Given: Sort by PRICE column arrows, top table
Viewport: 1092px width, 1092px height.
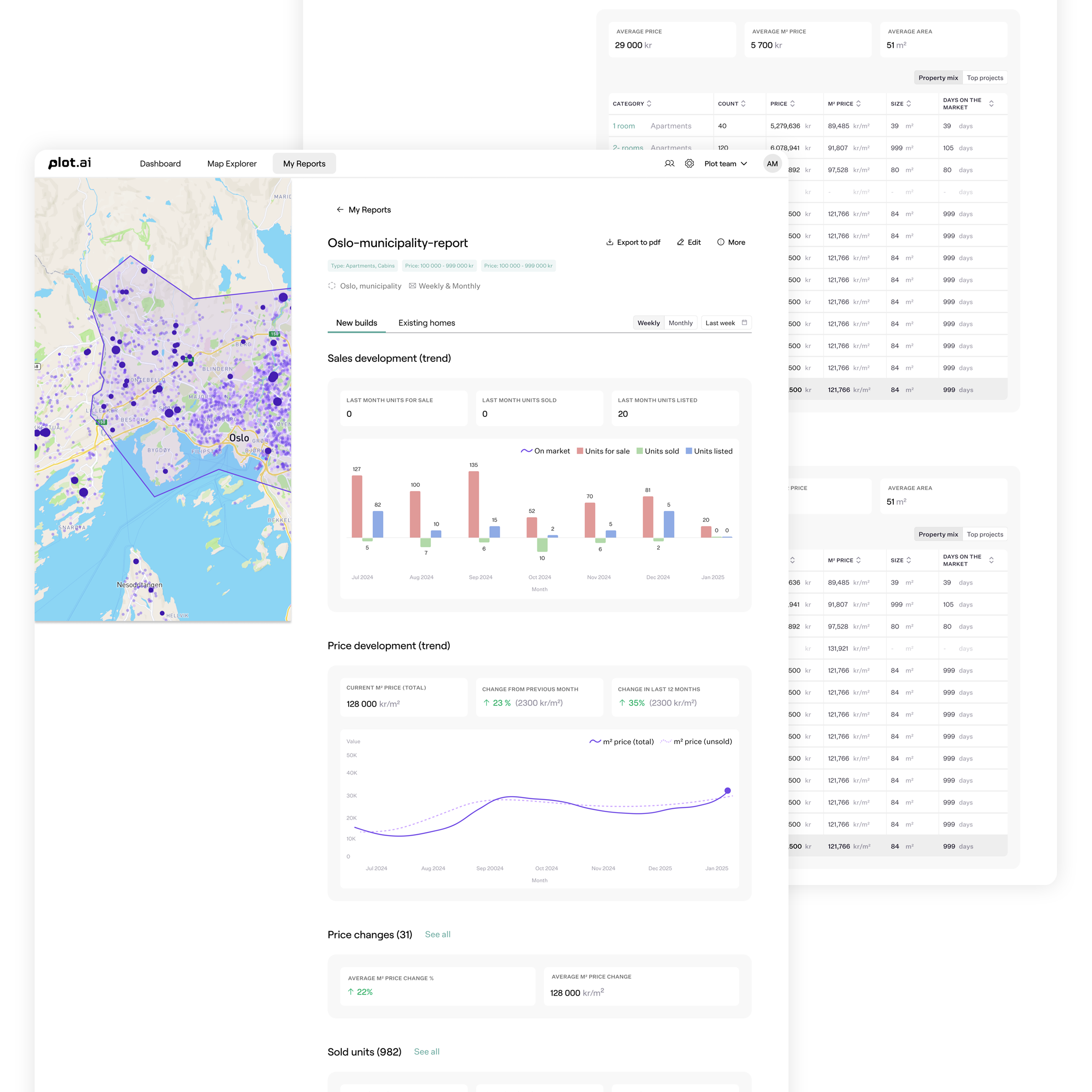Looking at the screenshot, I should (x=793, y=103).
